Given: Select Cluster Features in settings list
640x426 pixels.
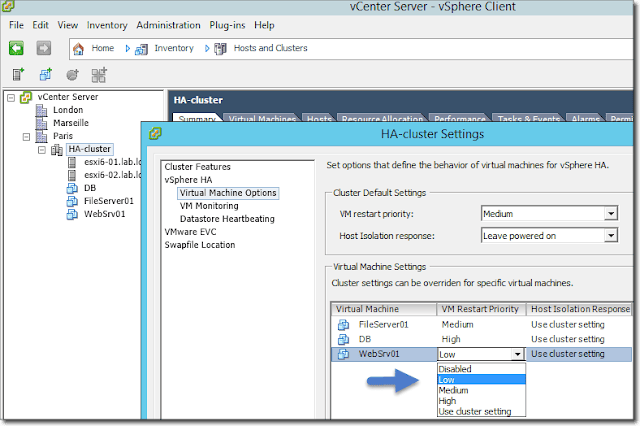Looking at the screenshot, I should click(x=198, y=167).
